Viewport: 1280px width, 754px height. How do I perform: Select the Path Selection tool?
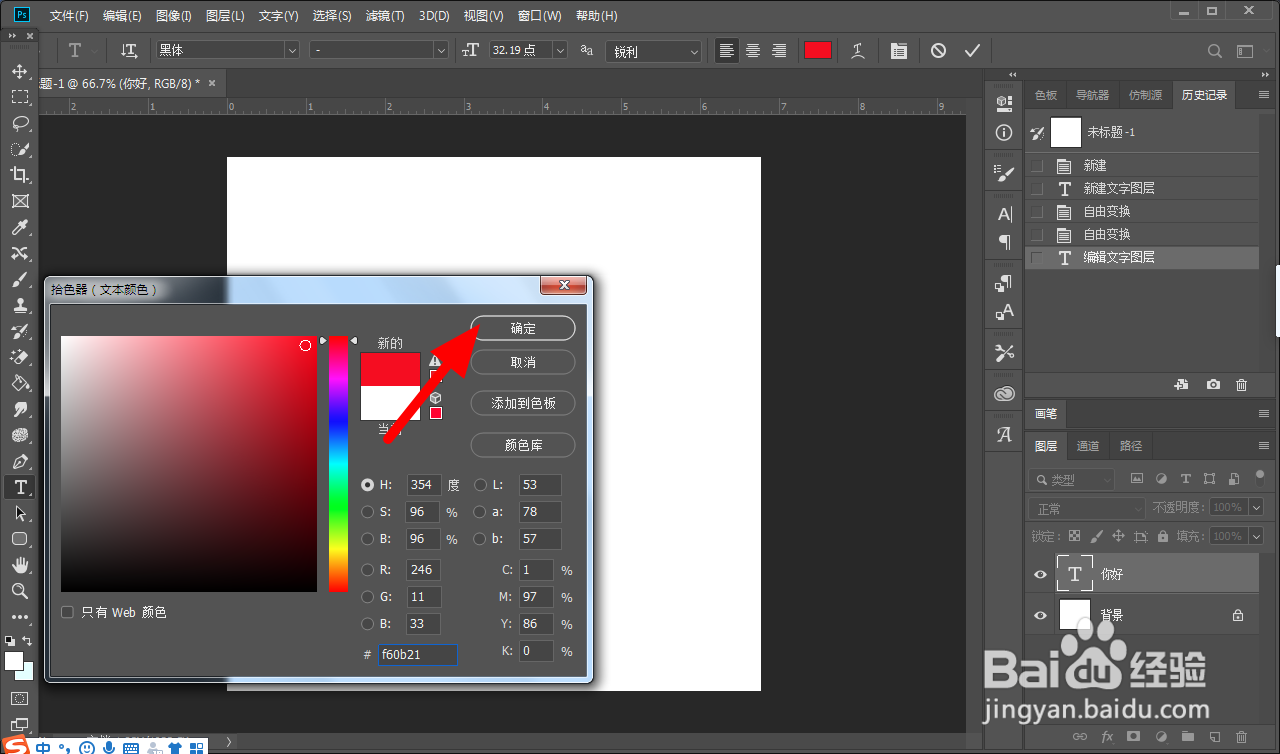pos(19,513)
